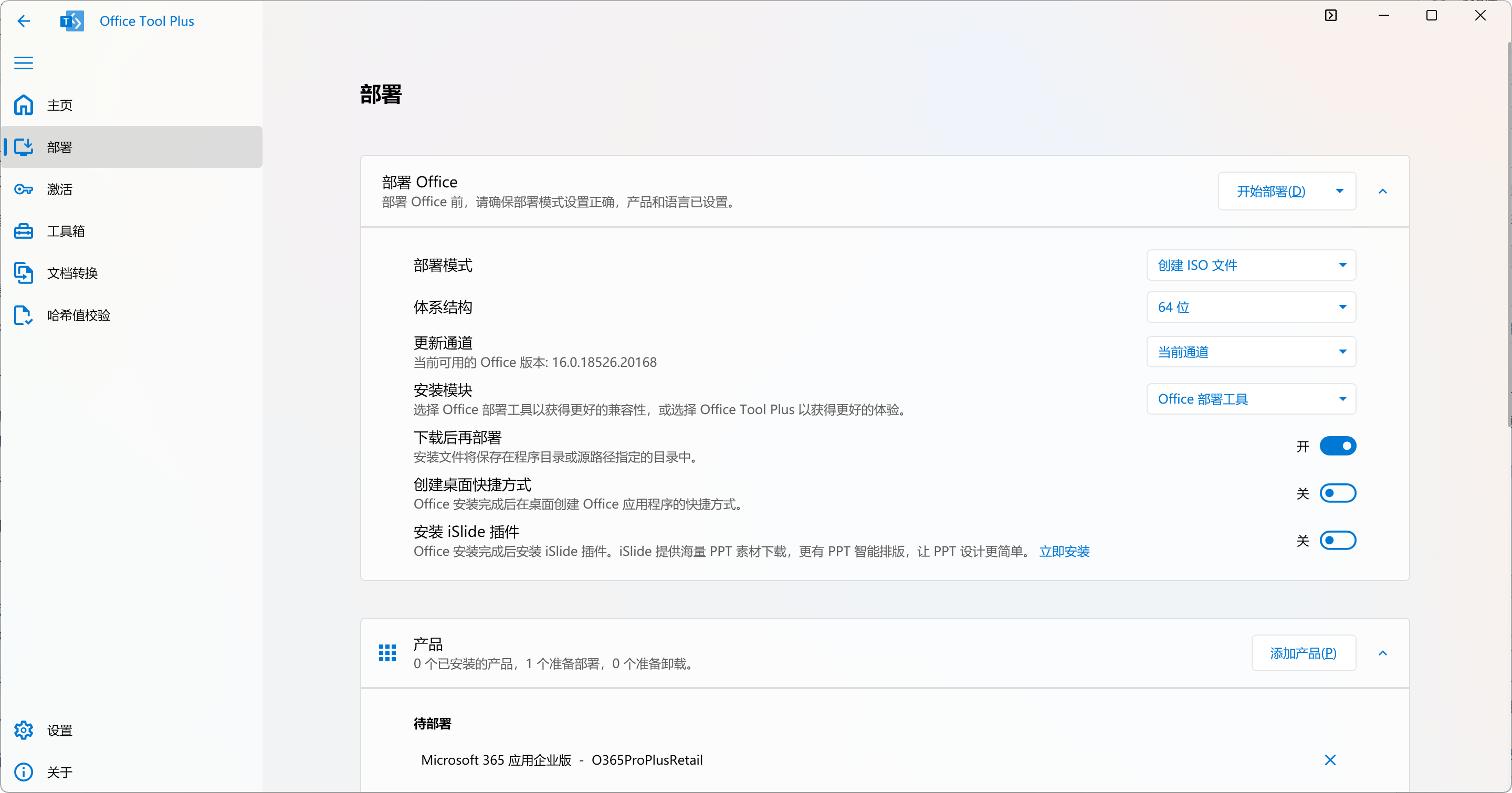Viewport: 1512px width, 793px height.
Task: Open the 体系结构 architecture dropdown
Action: click(x=1251, y=307)
